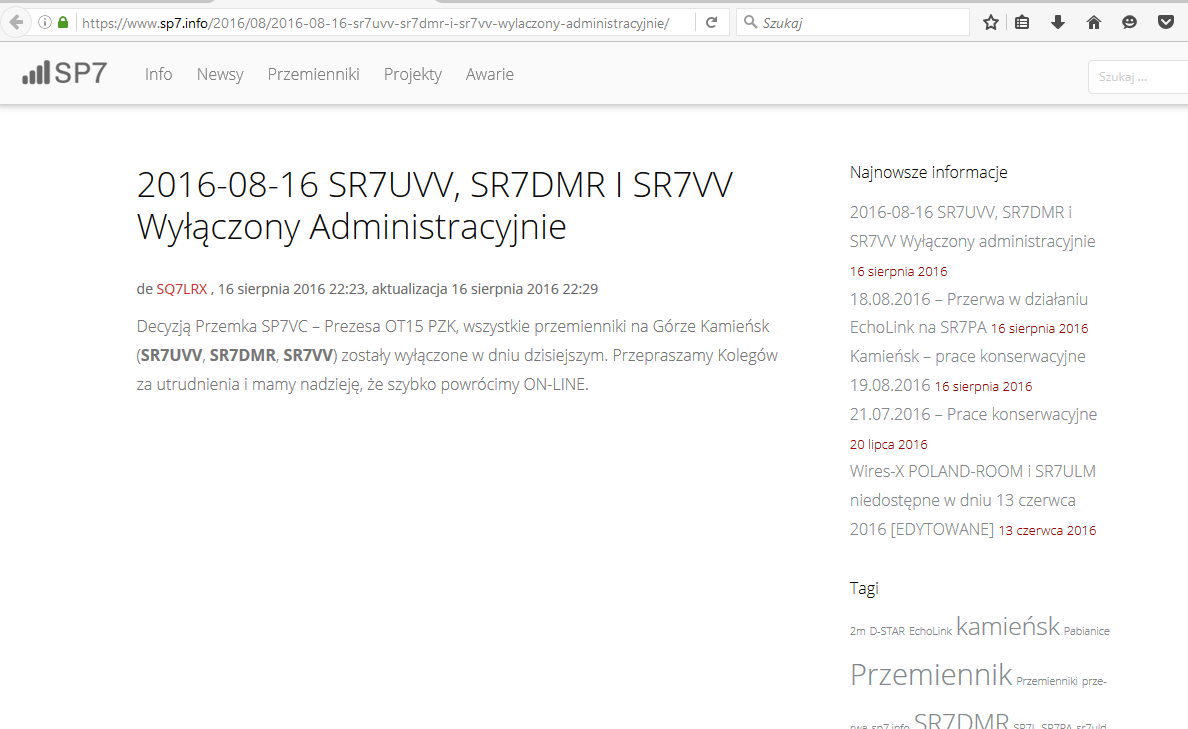Open the Kamieńsk prace konserwacyjne news link
The image size is (1188, 729).
(967, 357)
